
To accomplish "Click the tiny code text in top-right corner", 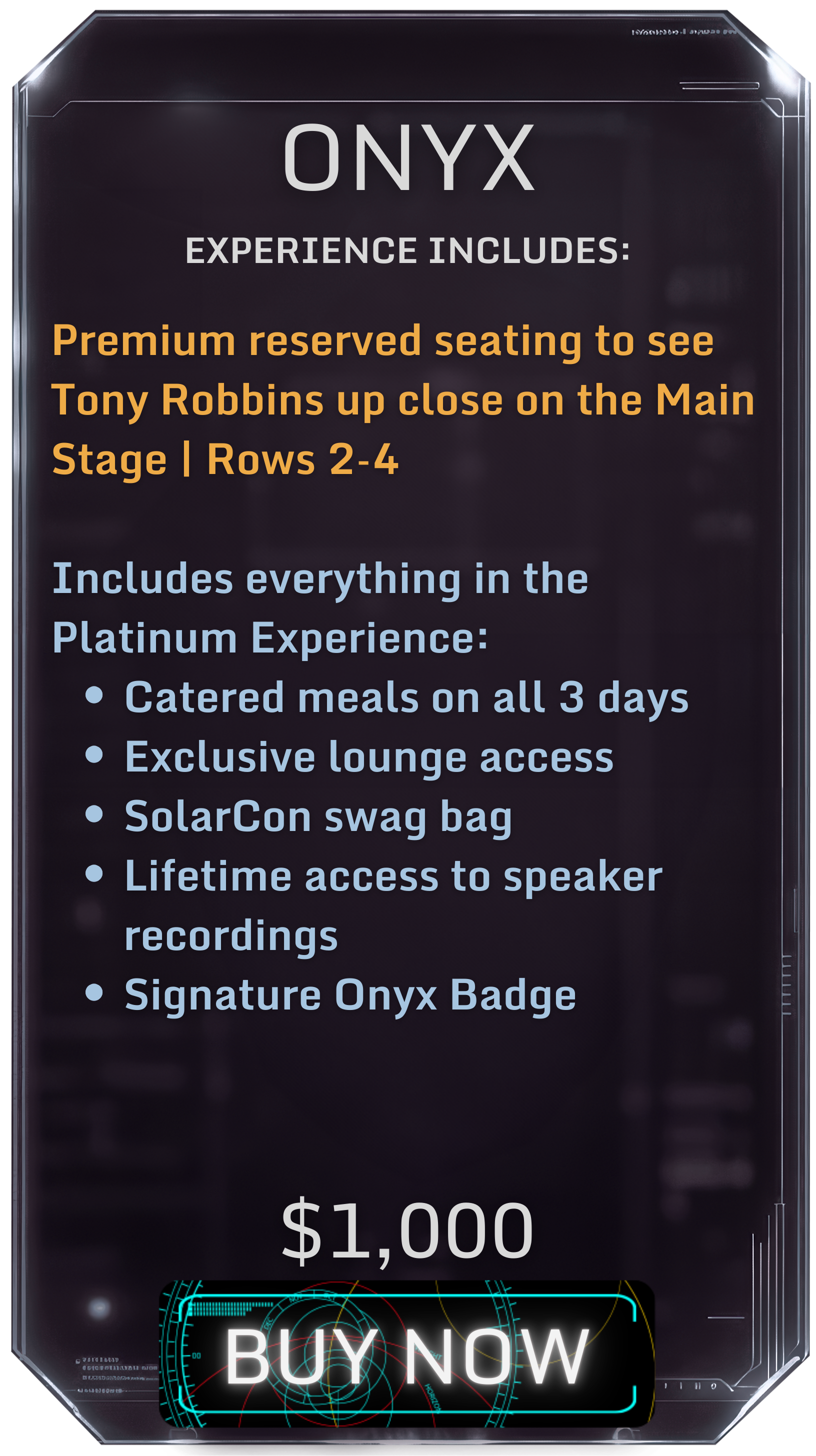I will (684, 32).
